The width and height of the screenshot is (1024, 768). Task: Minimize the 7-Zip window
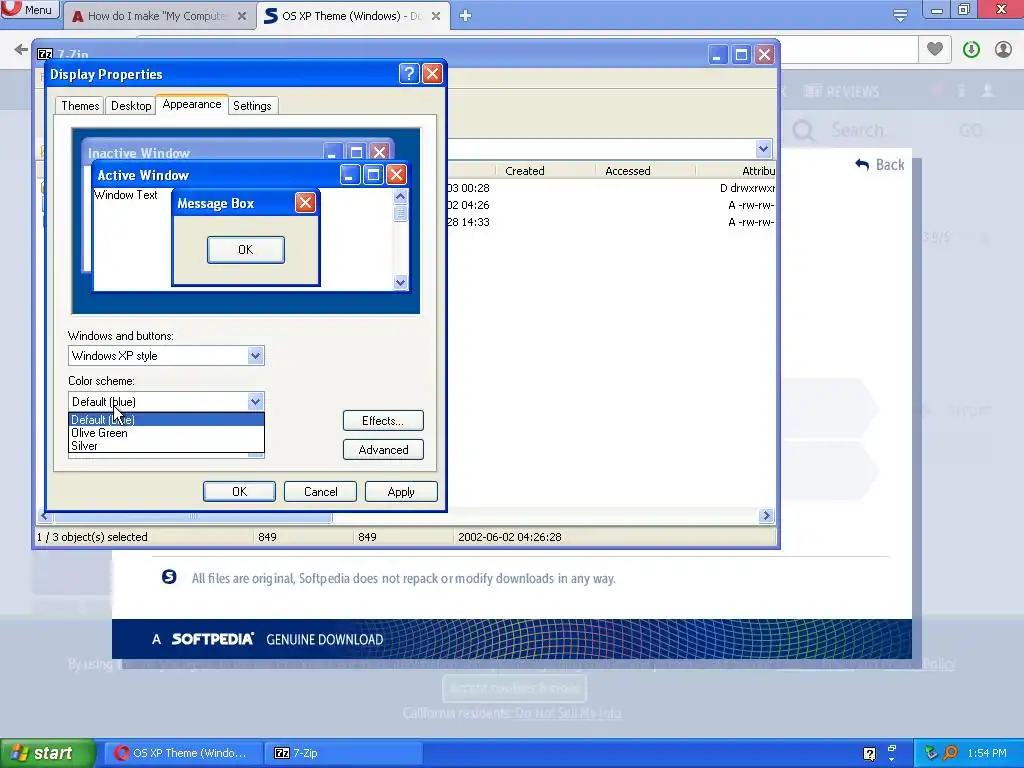(x=718, y=55)
